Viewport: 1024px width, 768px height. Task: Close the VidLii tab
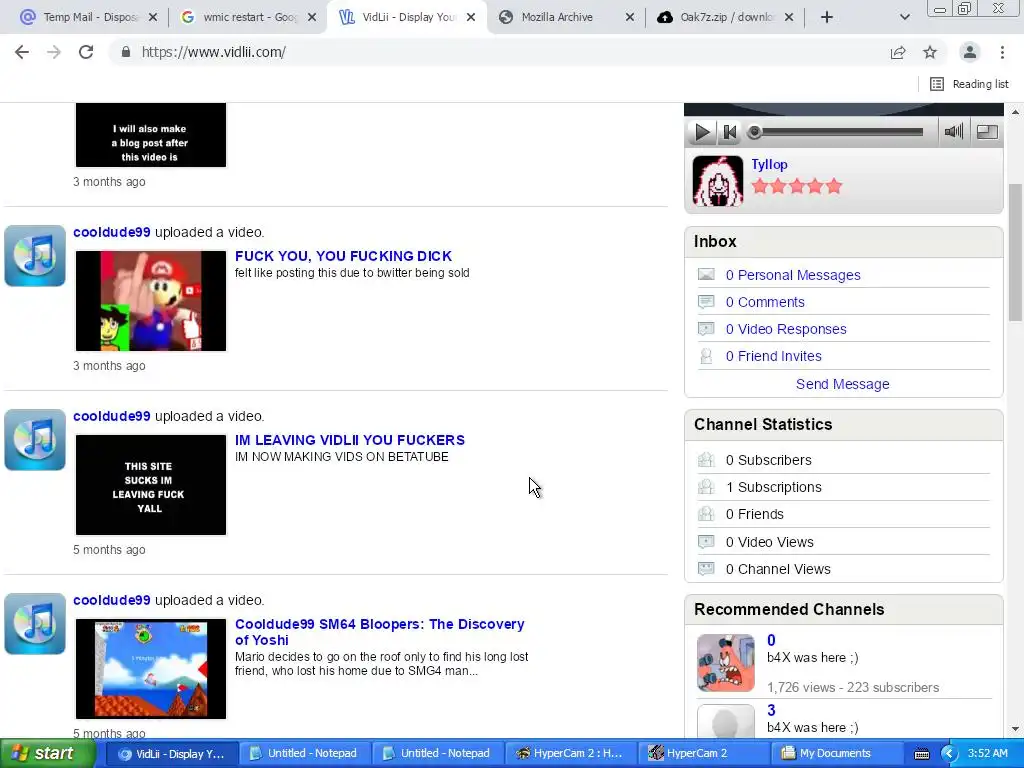tap(471, 18)
